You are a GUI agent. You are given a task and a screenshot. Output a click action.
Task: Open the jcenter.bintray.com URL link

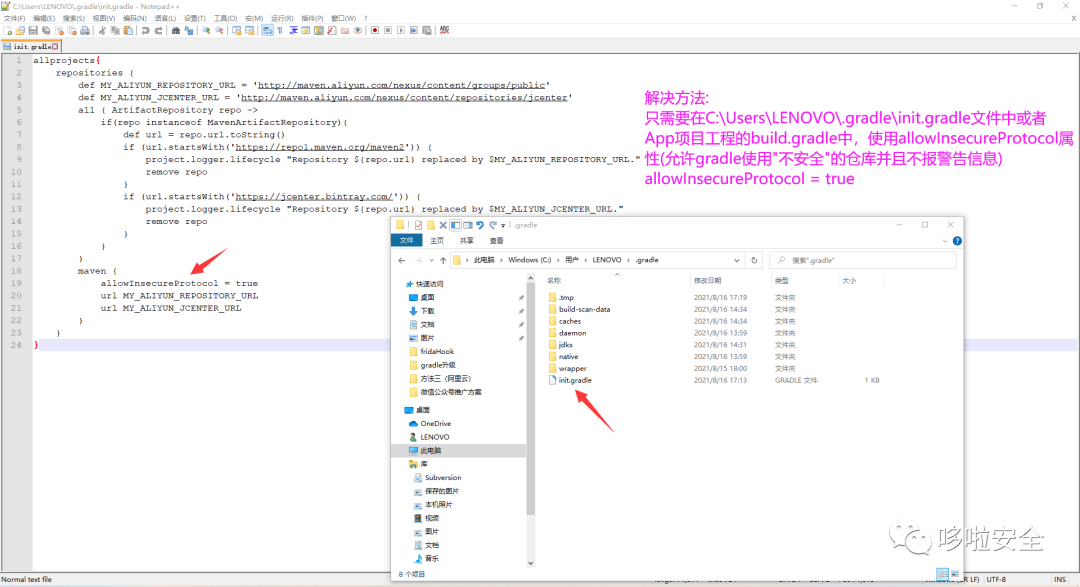point(314,196)
